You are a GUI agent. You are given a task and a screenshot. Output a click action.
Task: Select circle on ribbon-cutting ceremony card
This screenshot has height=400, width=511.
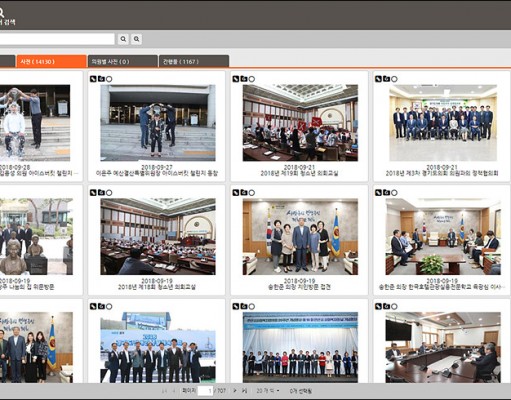pos(252,306)
